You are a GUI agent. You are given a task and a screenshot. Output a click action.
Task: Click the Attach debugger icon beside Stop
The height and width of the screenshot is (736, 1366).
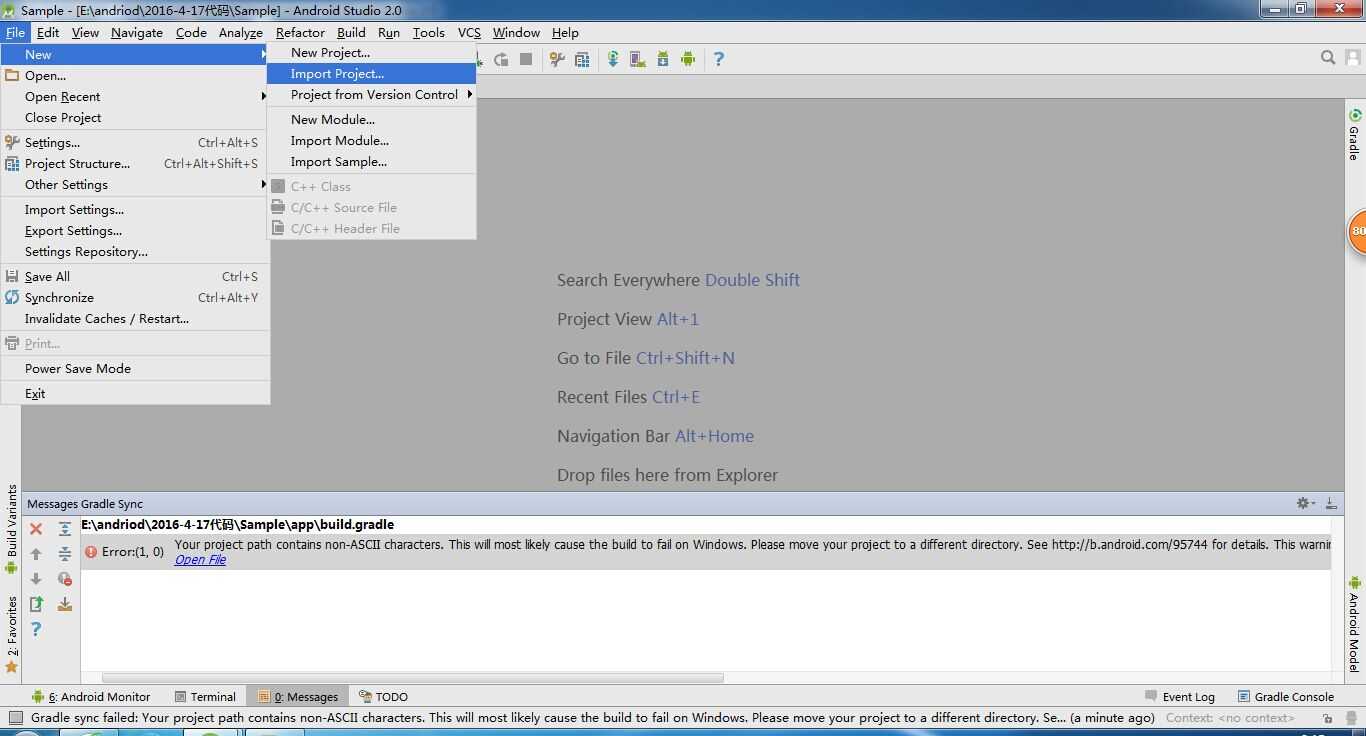501,59
